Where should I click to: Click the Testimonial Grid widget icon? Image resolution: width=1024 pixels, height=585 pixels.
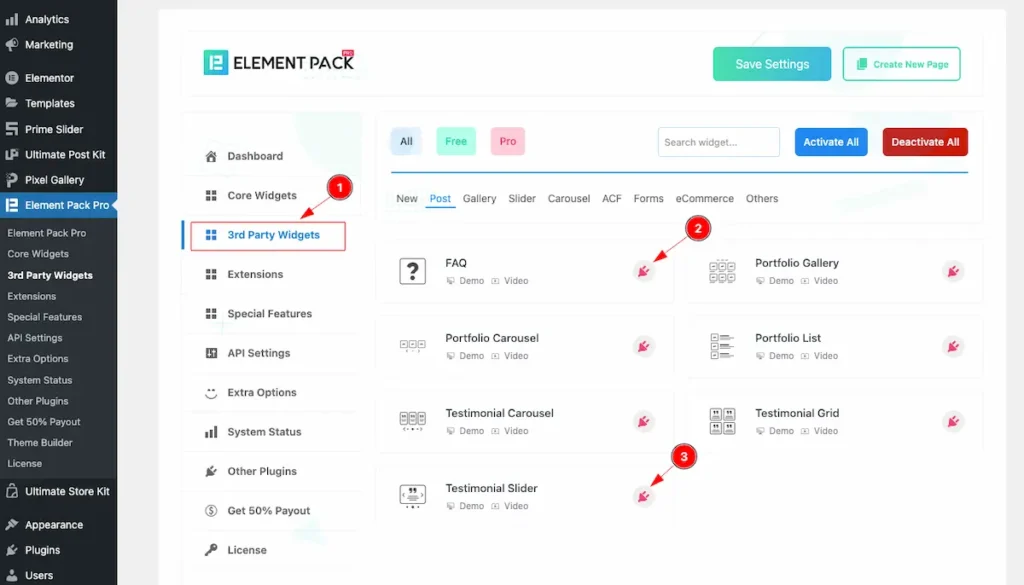(722, 421)
